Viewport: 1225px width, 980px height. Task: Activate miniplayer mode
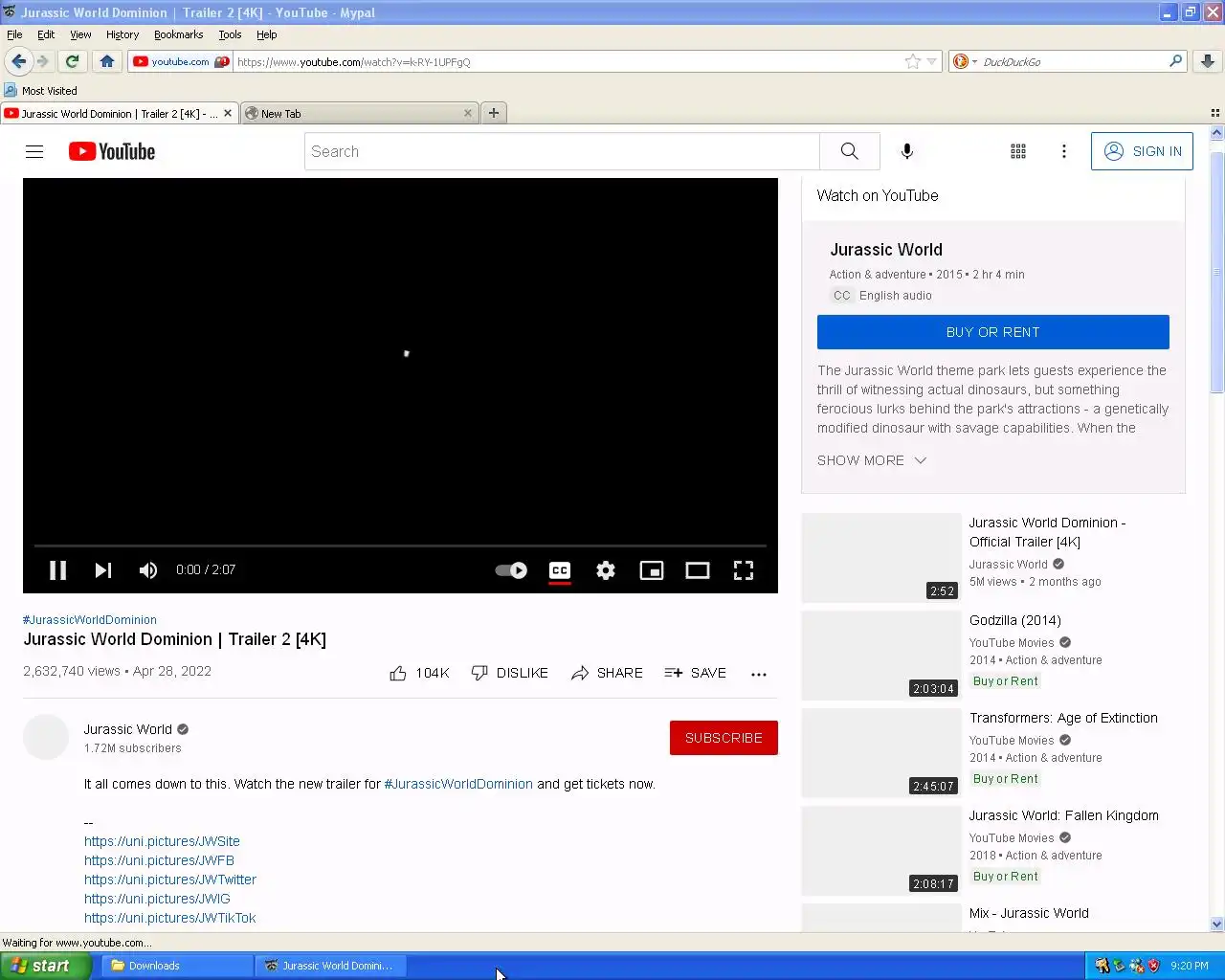(x=652, y=570)
